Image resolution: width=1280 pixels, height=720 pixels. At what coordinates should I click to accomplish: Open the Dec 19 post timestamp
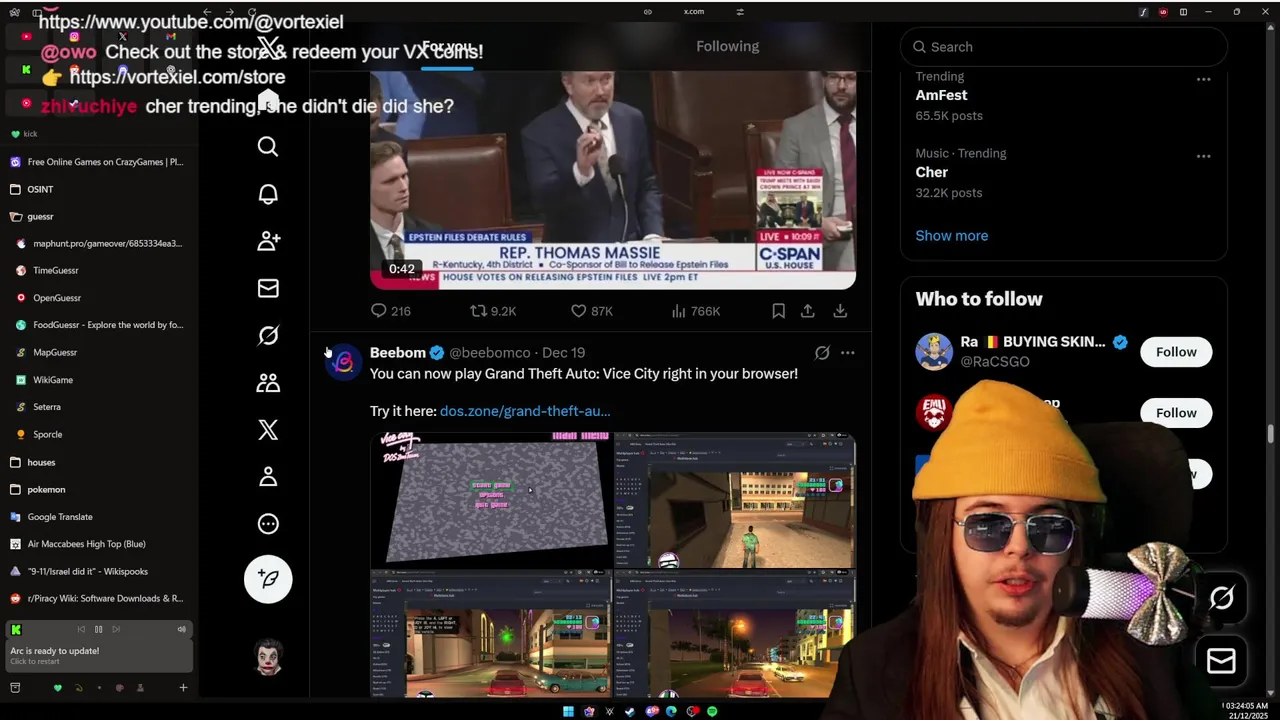(563, 353)
